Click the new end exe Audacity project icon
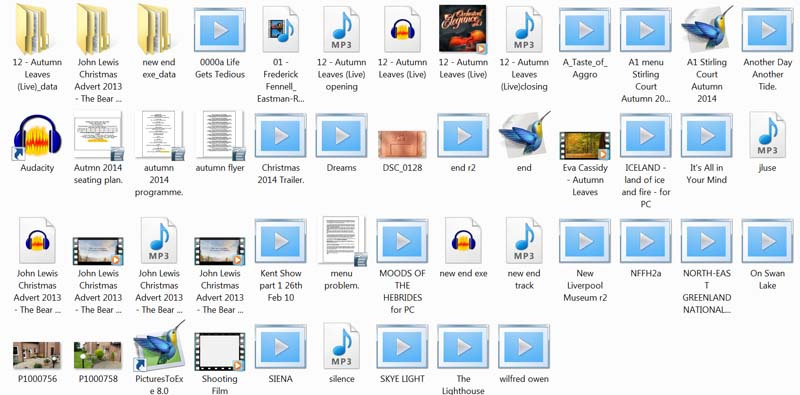800x395 pixels. point(463,240)
